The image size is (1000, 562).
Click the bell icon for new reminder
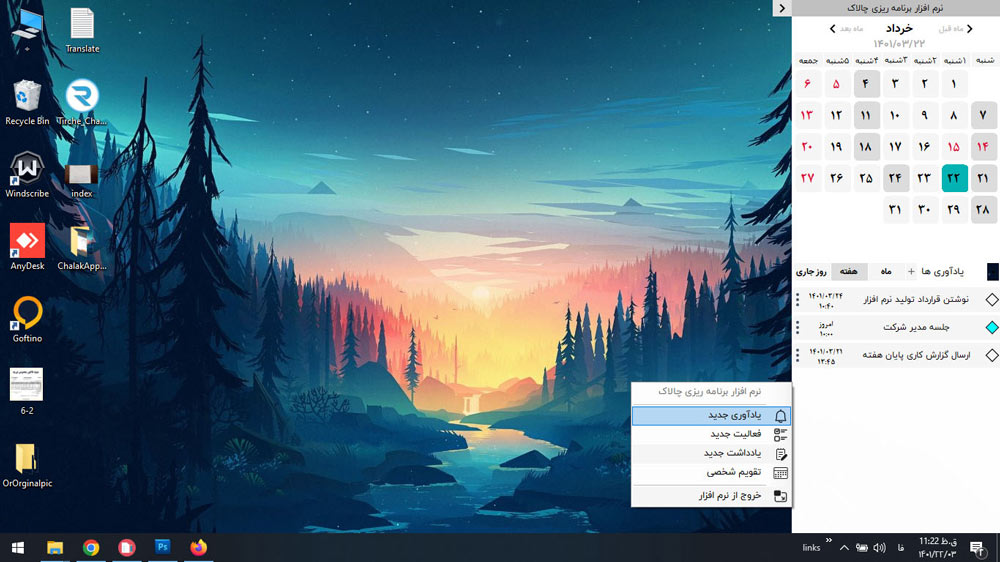[x=781, y=416]
